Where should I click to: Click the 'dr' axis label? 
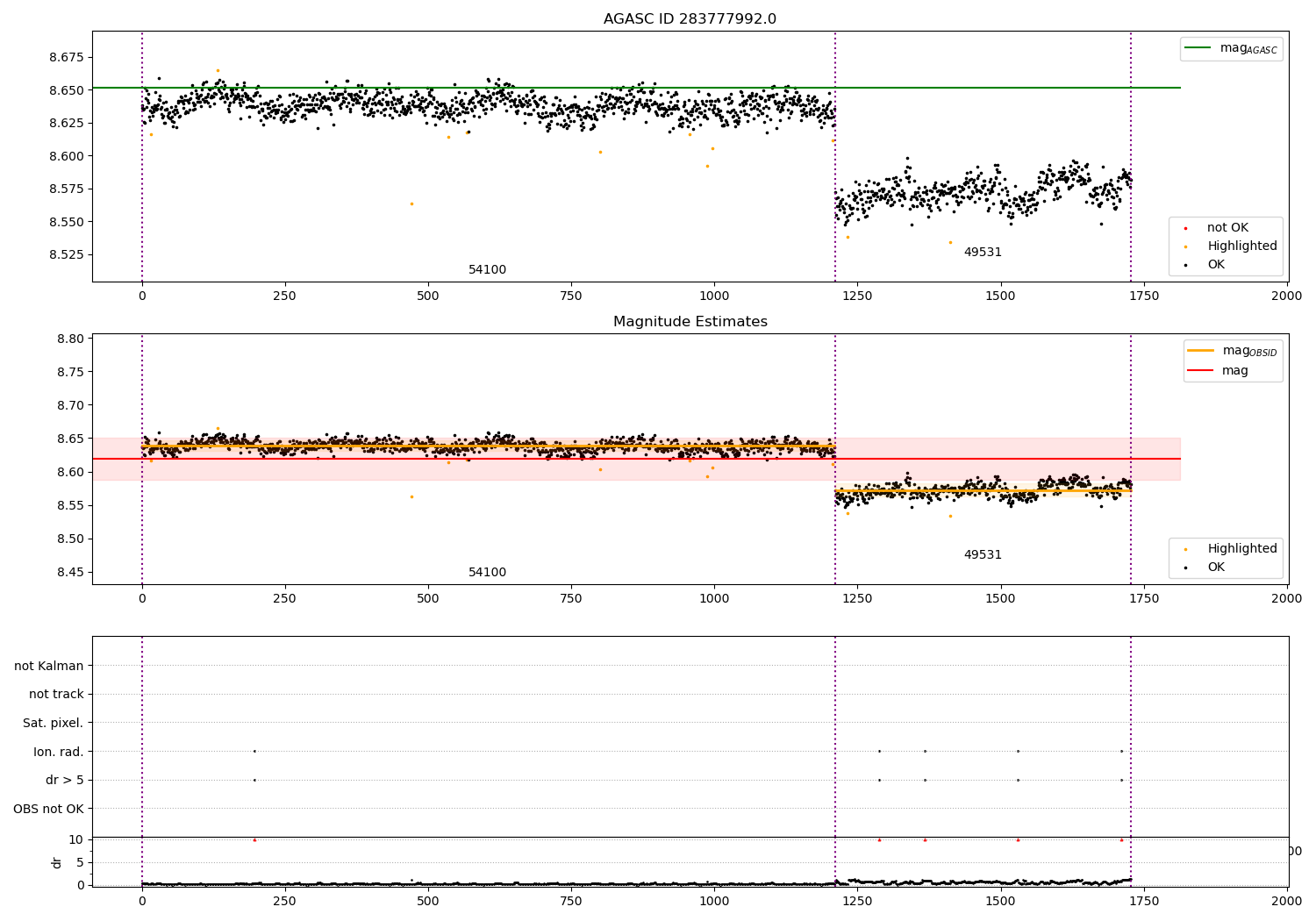click(x=57, y=862)
